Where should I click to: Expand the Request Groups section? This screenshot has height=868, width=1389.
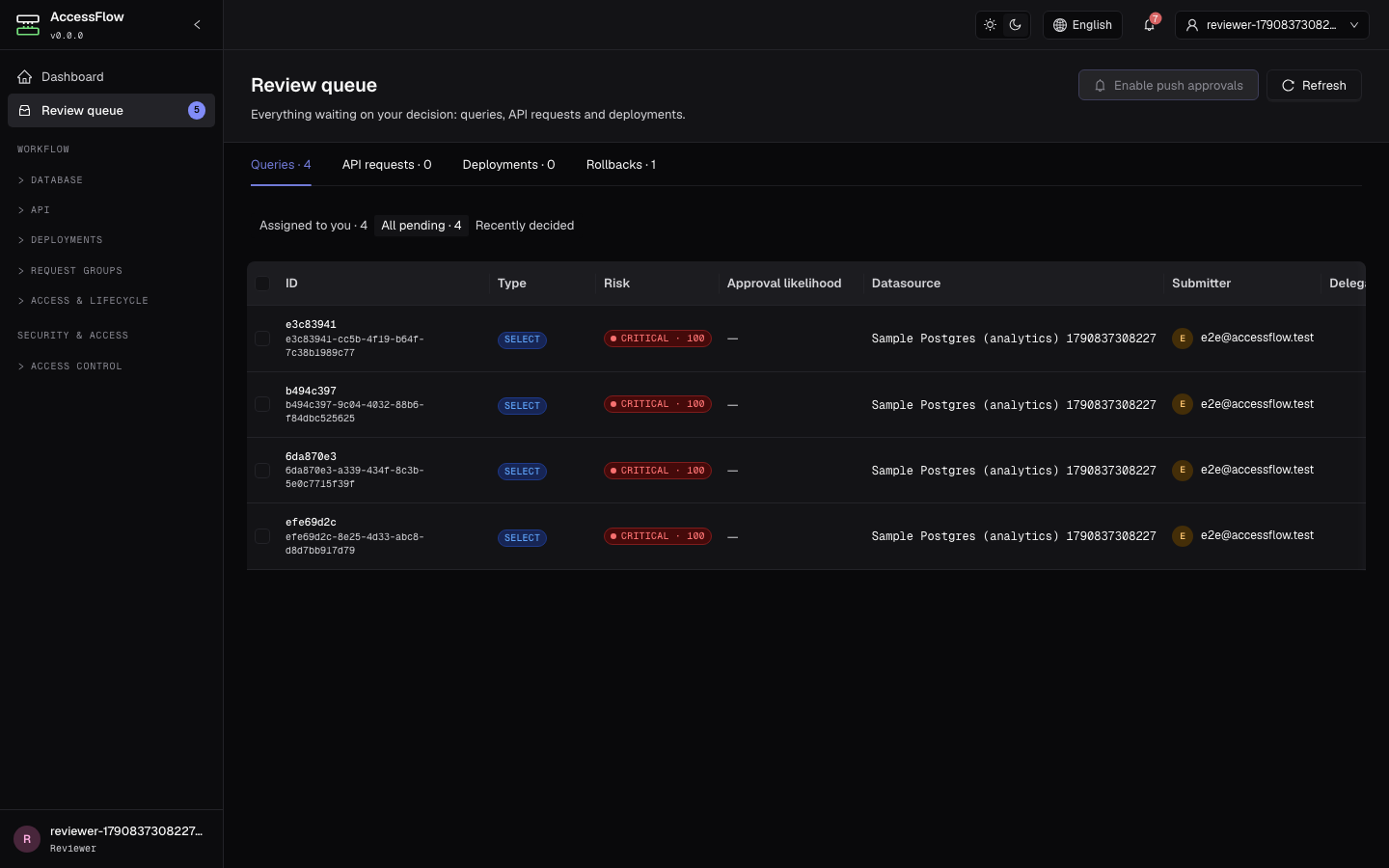coord(111,271)
